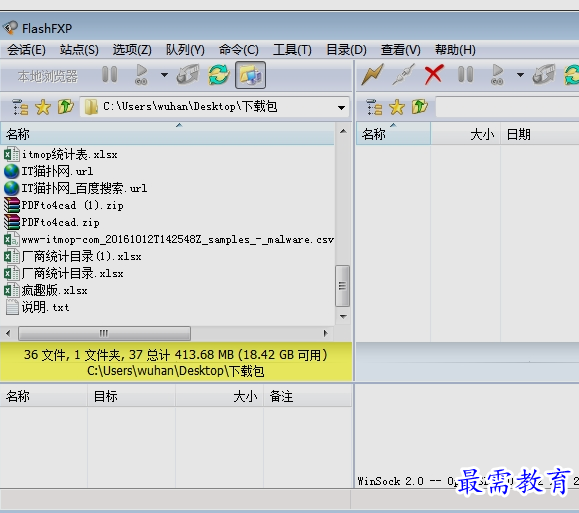Toggle local folder tree view icon
This screenshot has width=579, height=513.
pos(20,107)
